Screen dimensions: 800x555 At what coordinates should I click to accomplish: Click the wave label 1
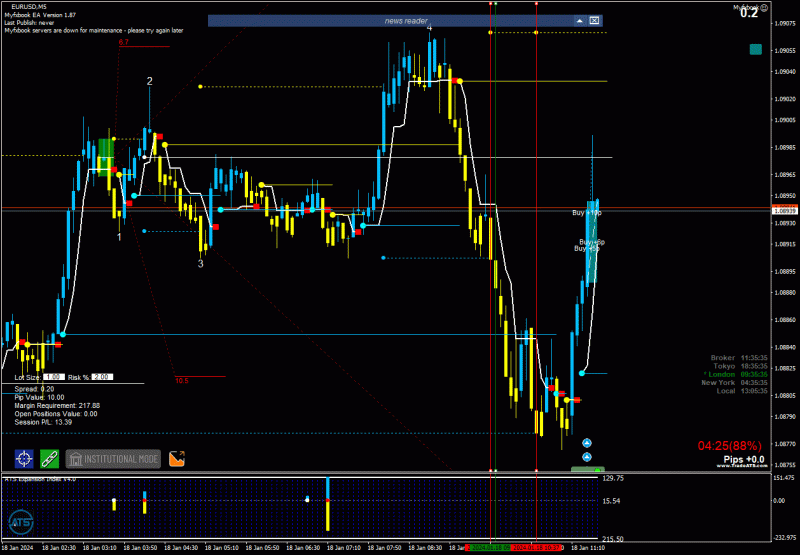click(x=119, y=237)
